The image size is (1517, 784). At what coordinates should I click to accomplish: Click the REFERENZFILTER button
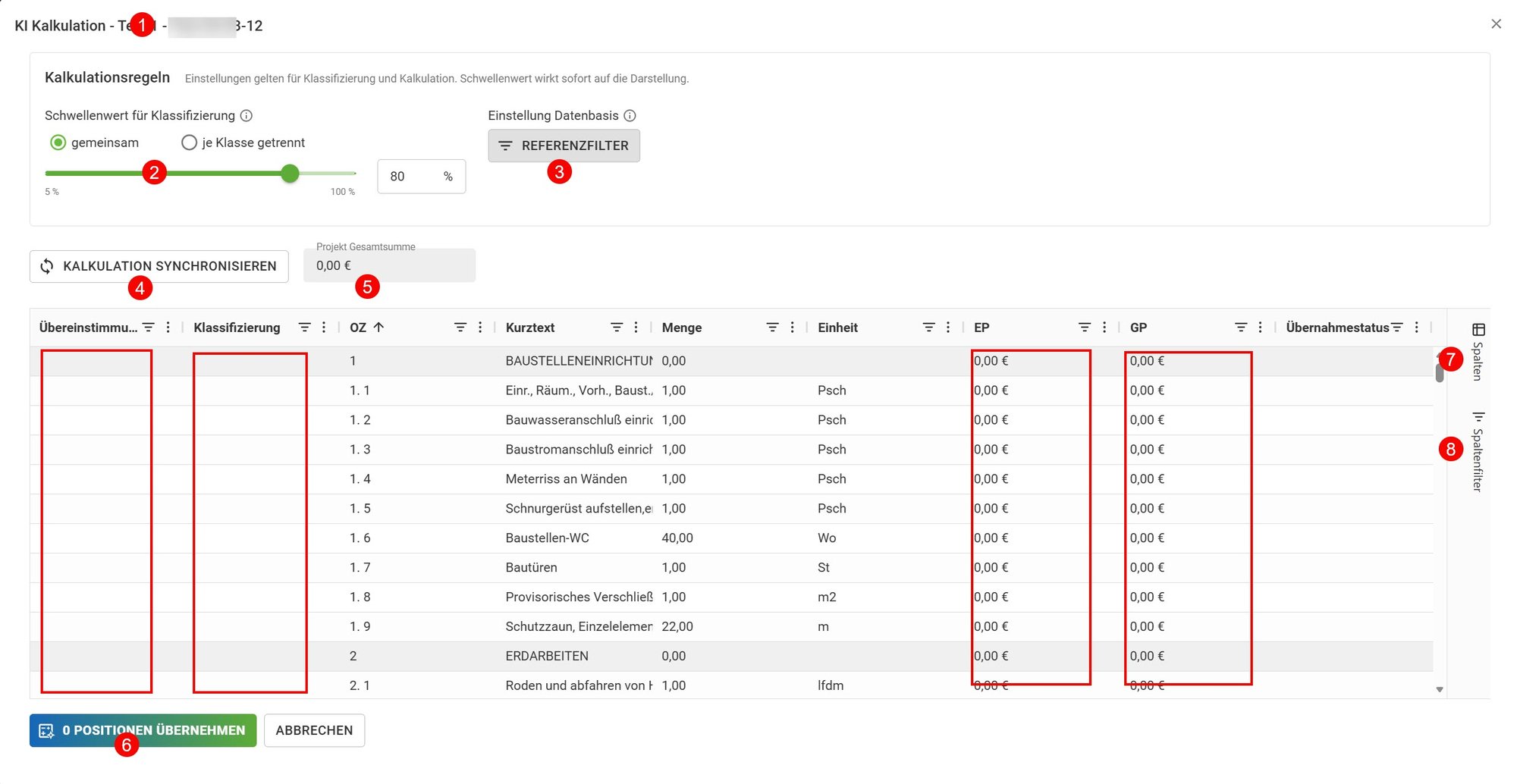[x=564, y=146]
